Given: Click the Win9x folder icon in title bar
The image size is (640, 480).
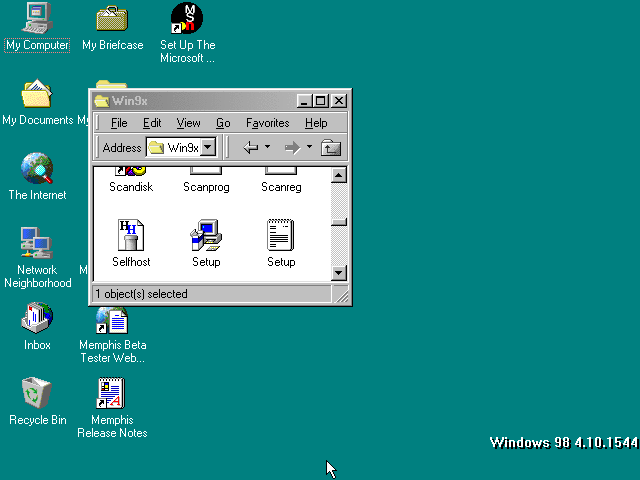Looking at the screenshot, I should click(x=101, y=101).
